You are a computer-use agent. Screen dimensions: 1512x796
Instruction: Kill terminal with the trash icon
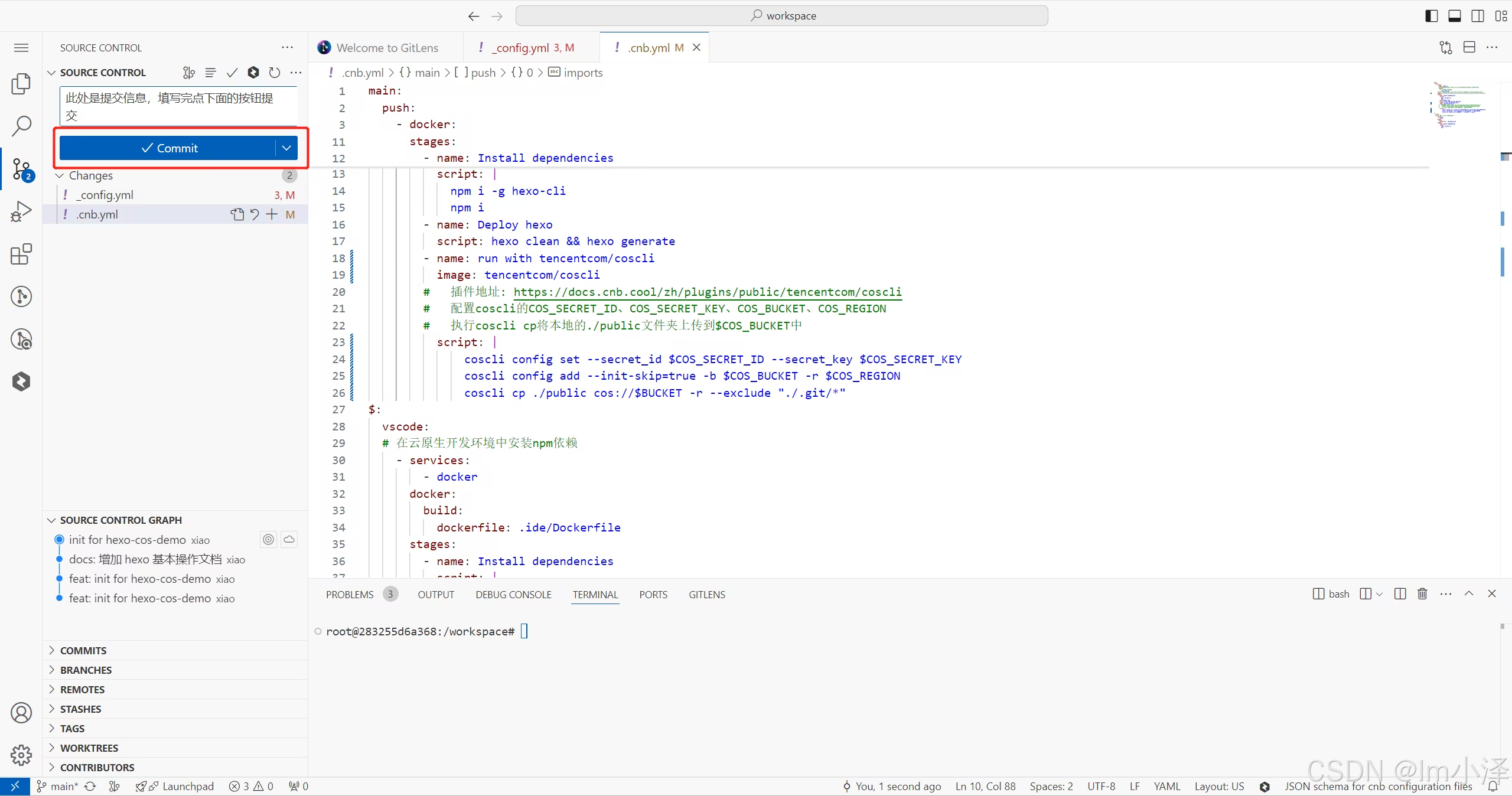1423,594
